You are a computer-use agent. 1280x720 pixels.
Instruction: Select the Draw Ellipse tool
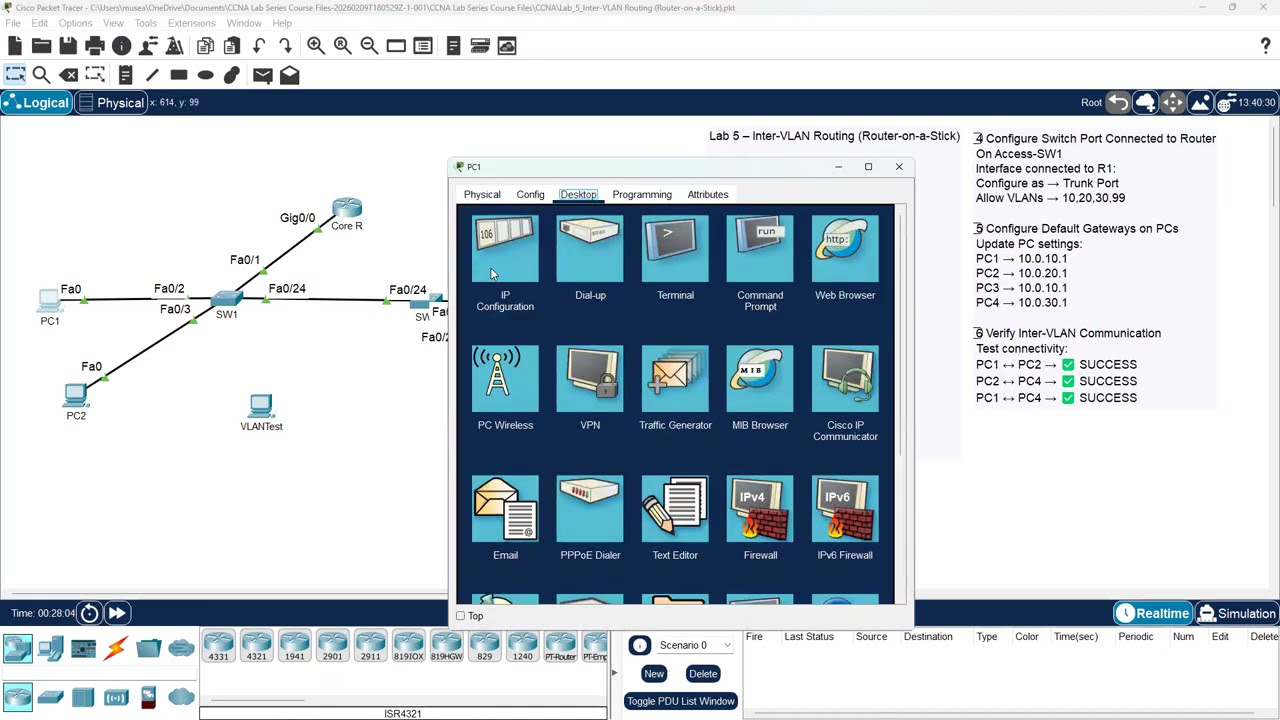click(x=205, y=75)
